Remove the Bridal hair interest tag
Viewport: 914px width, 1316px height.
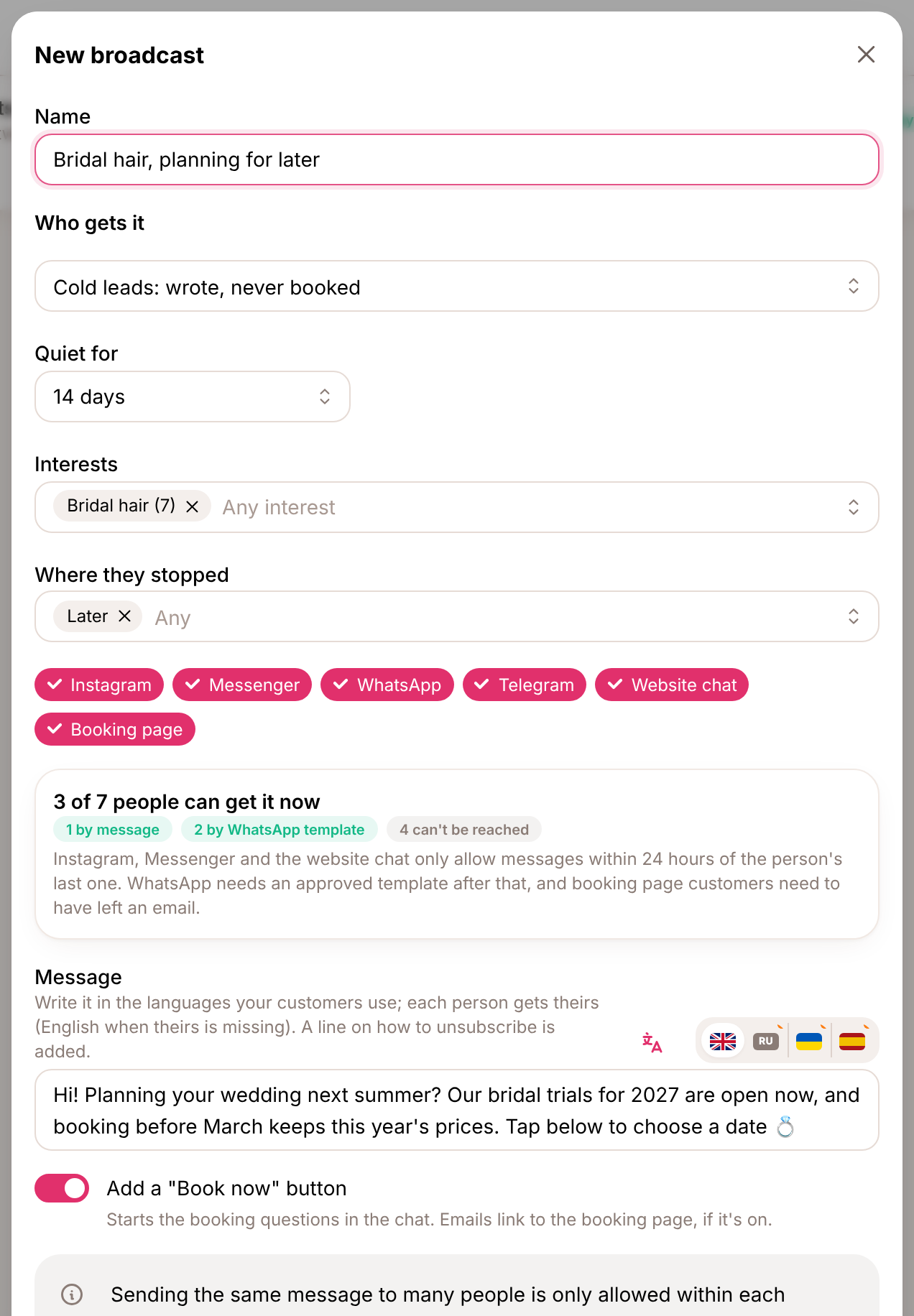pyautogui.click(x=192, y=506)
